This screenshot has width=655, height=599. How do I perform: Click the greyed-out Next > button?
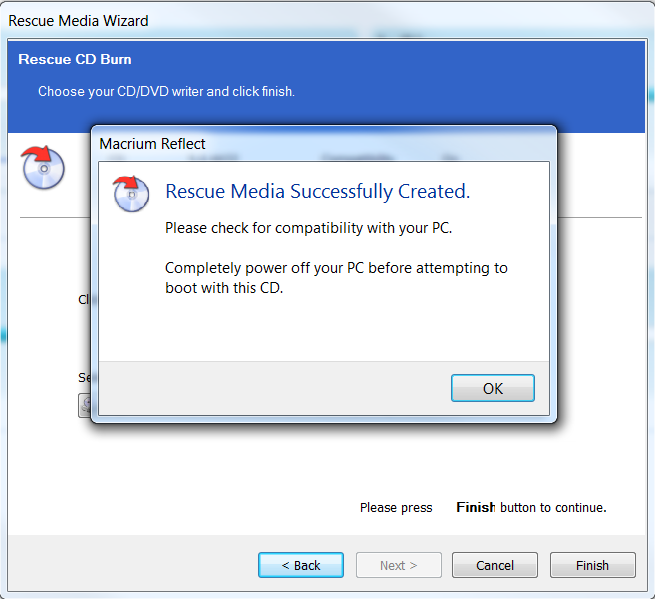click(x=398, y=565)
